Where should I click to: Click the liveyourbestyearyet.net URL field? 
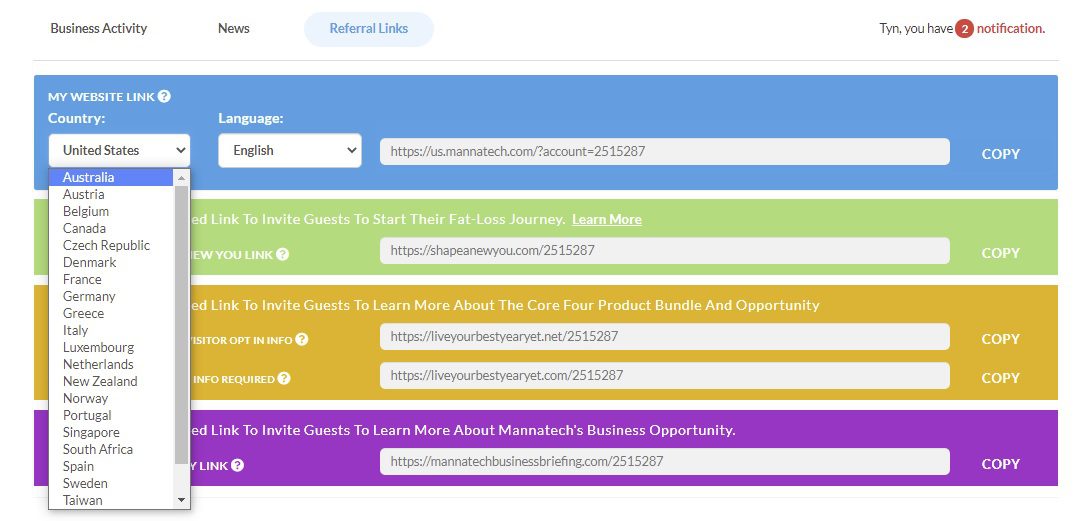click(665, 337)
